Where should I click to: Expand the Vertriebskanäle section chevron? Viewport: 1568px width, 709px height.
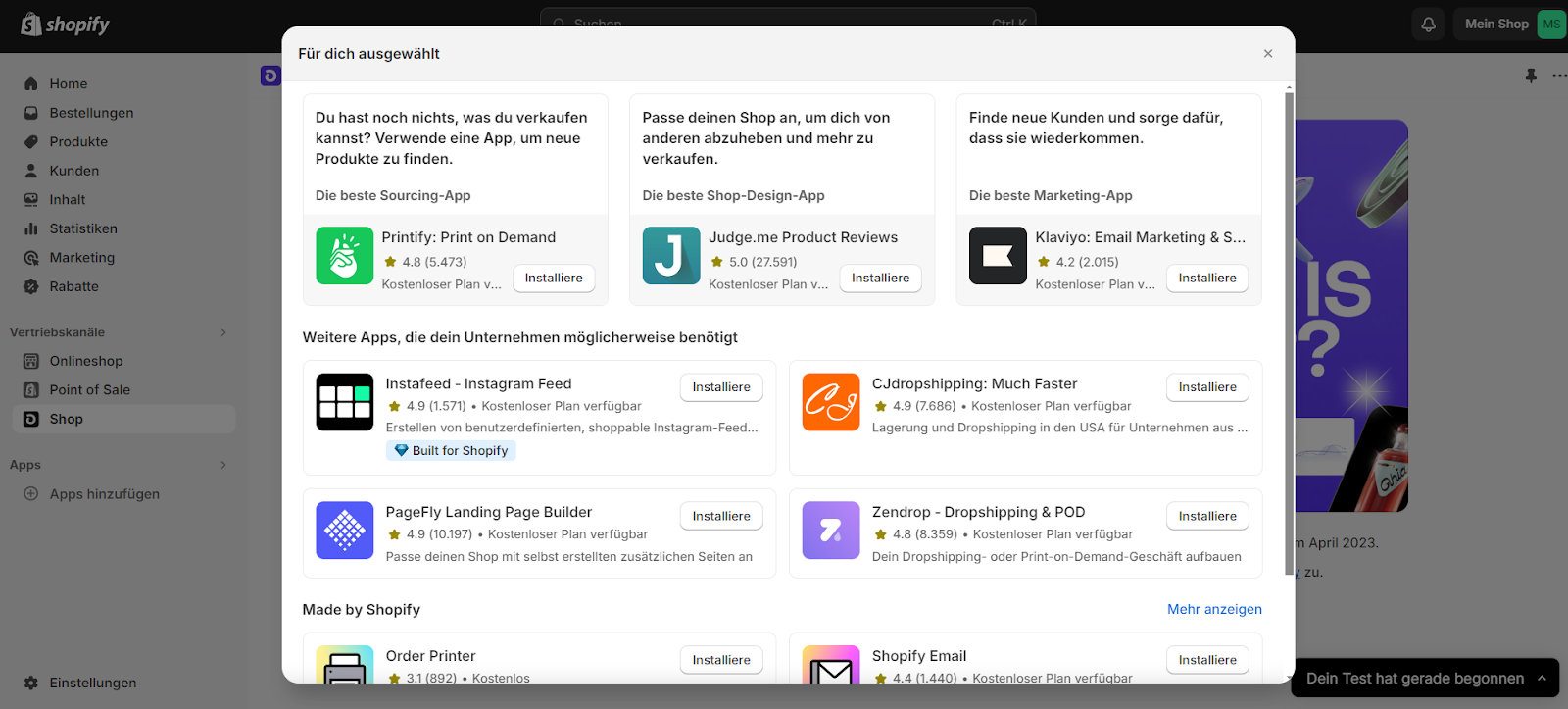pyautogui.click(x=223, y=332)
